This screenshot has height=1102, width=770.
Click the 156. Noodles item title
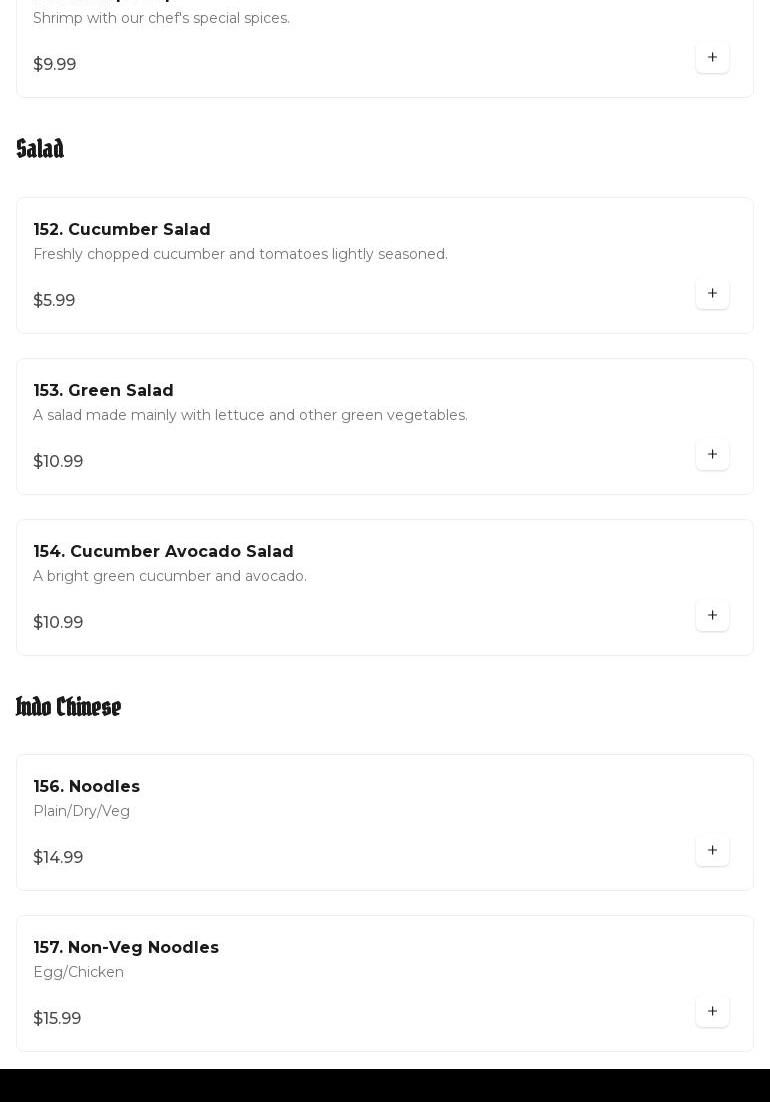(x=86, y=787)
